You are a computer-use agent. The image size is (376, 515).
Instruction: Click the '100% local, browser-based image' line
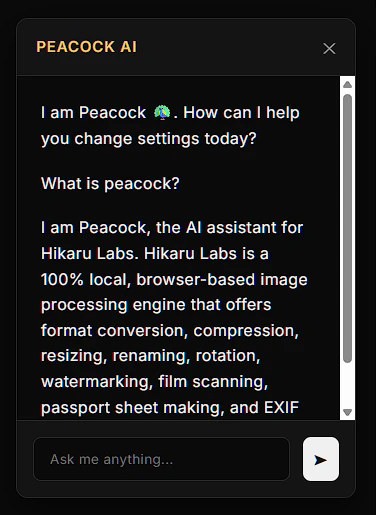(174, 279)
